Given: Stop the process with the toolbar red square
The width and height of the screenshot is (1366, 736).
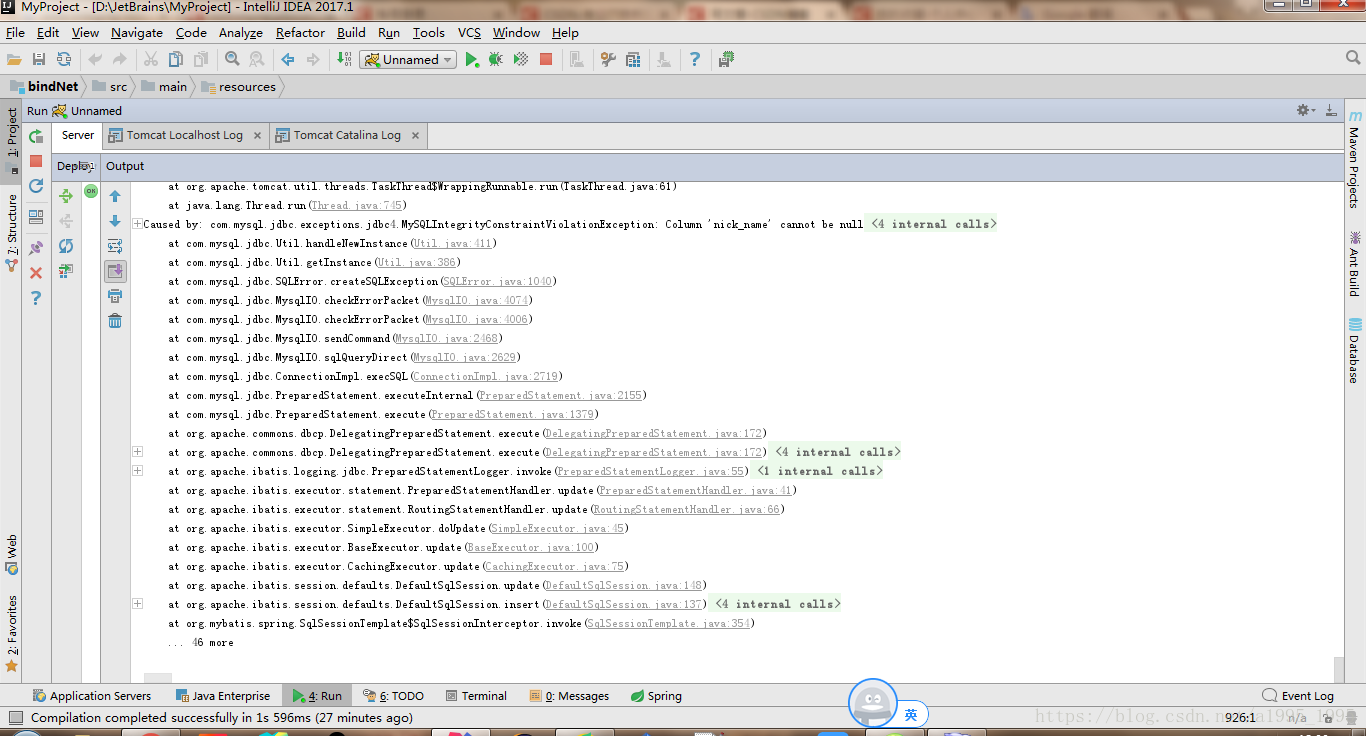Looking at the screenshot, I should pos(546,60).
